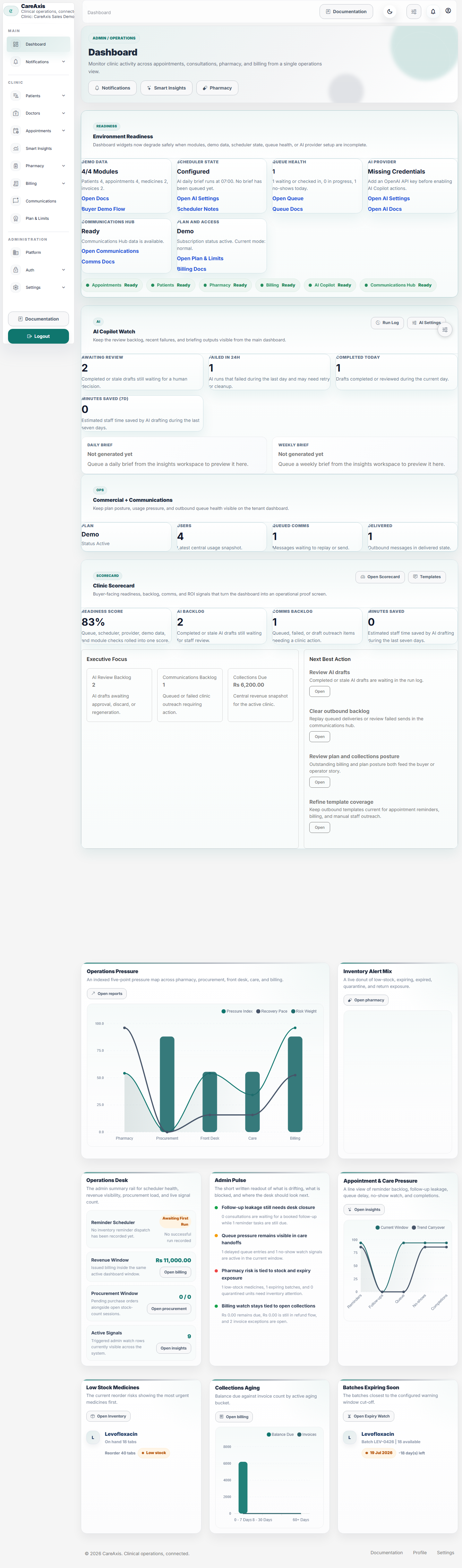This screenshot has height=1568, width=462.
Task: Click the Run Log button
Action: [387, 322]
